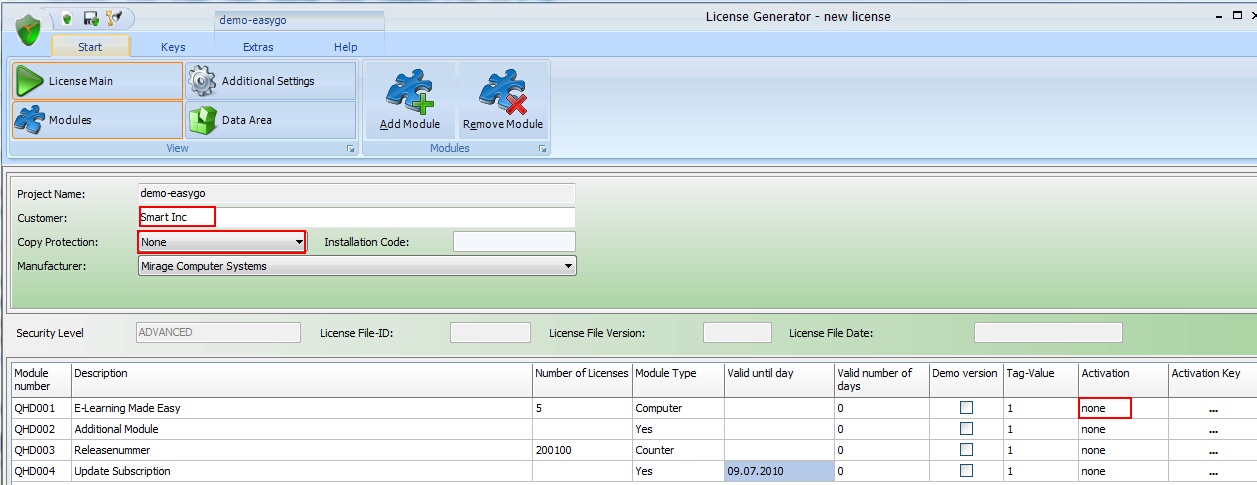
Task: Switch to the Keys ribbon tab
Action: (x=173, y=47)
